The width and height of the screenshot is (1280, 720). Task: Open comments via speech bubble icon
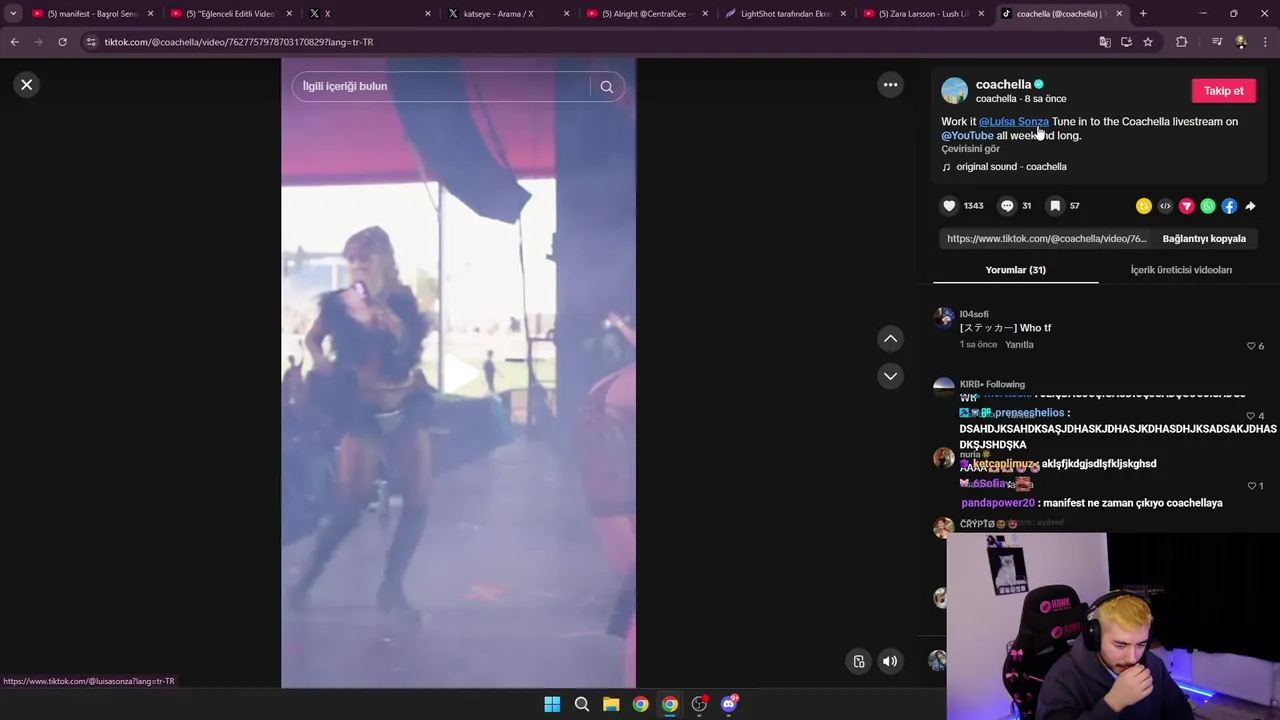click(1007, 206)
